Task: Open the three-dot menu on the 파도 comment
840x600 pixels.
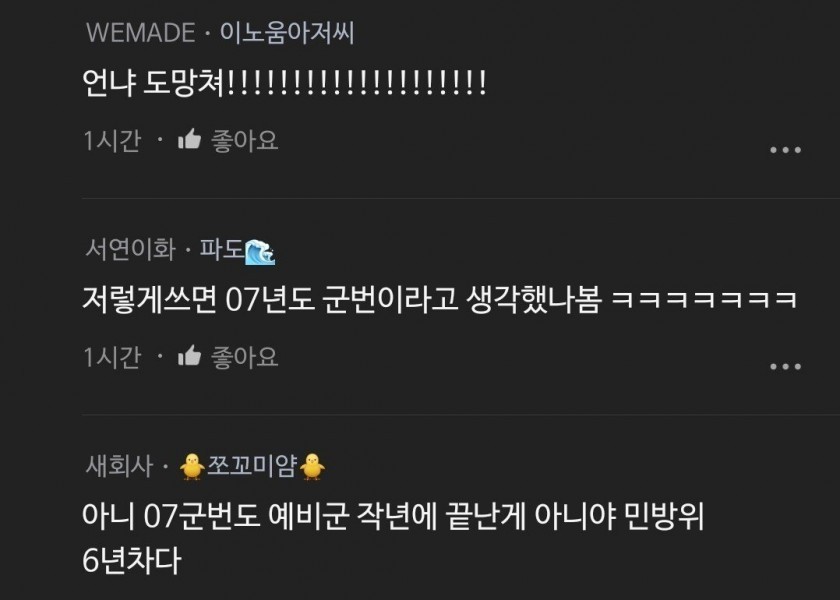Action: click(x=785, y=367)
